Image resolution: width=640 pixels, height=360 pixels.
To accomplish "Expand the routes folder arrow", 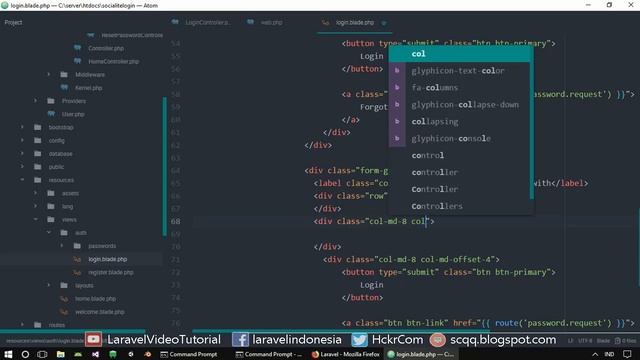I will click(22, 325).
